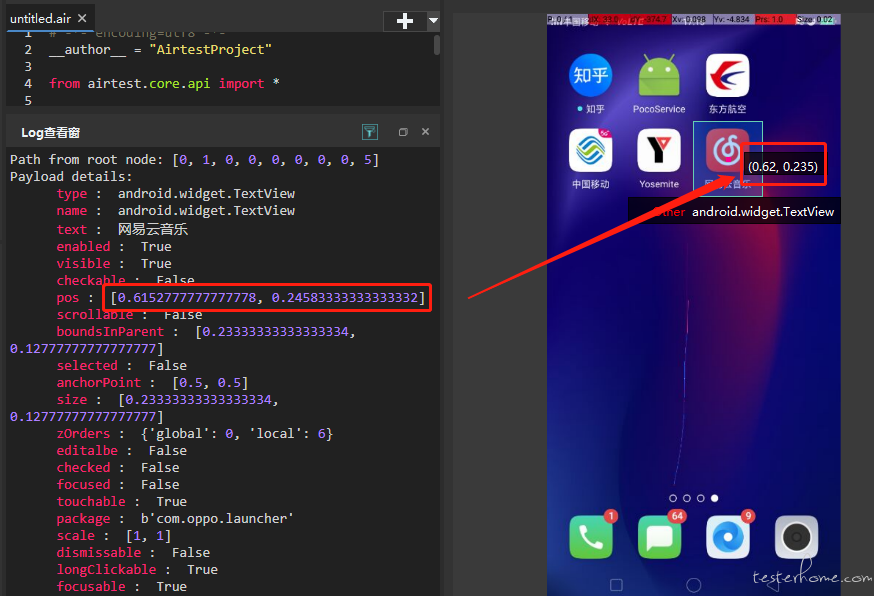Open the Camera app in dock
Image resolution: width=874 pixels, height=596 pixels.
797,537
